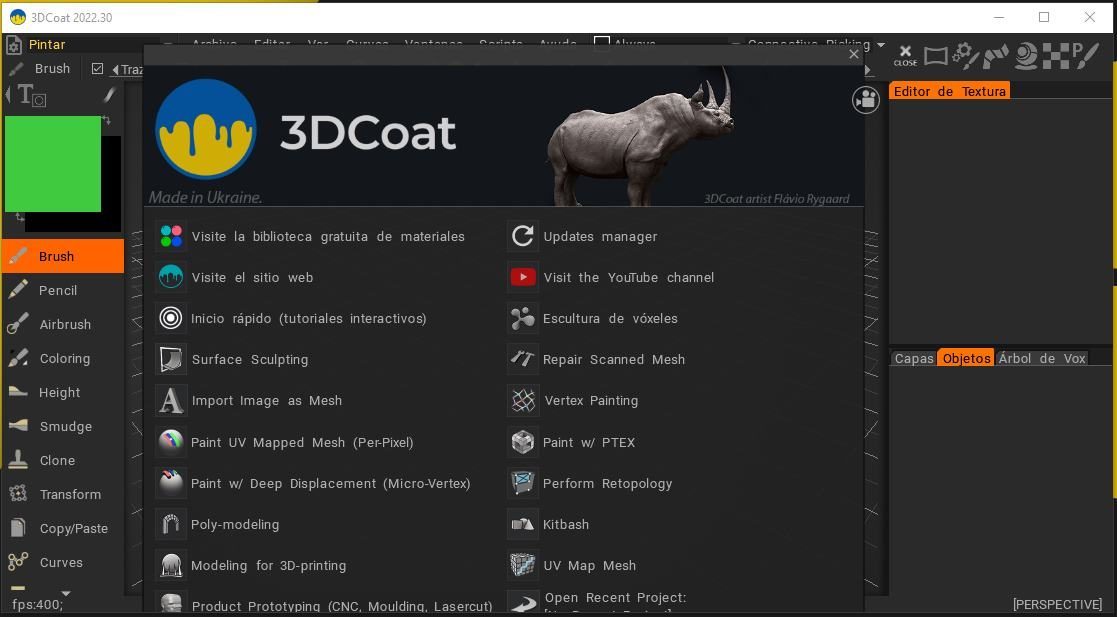
Task: Choose the Transform tool
Action: pyautogui.click(x=62, y=494)
